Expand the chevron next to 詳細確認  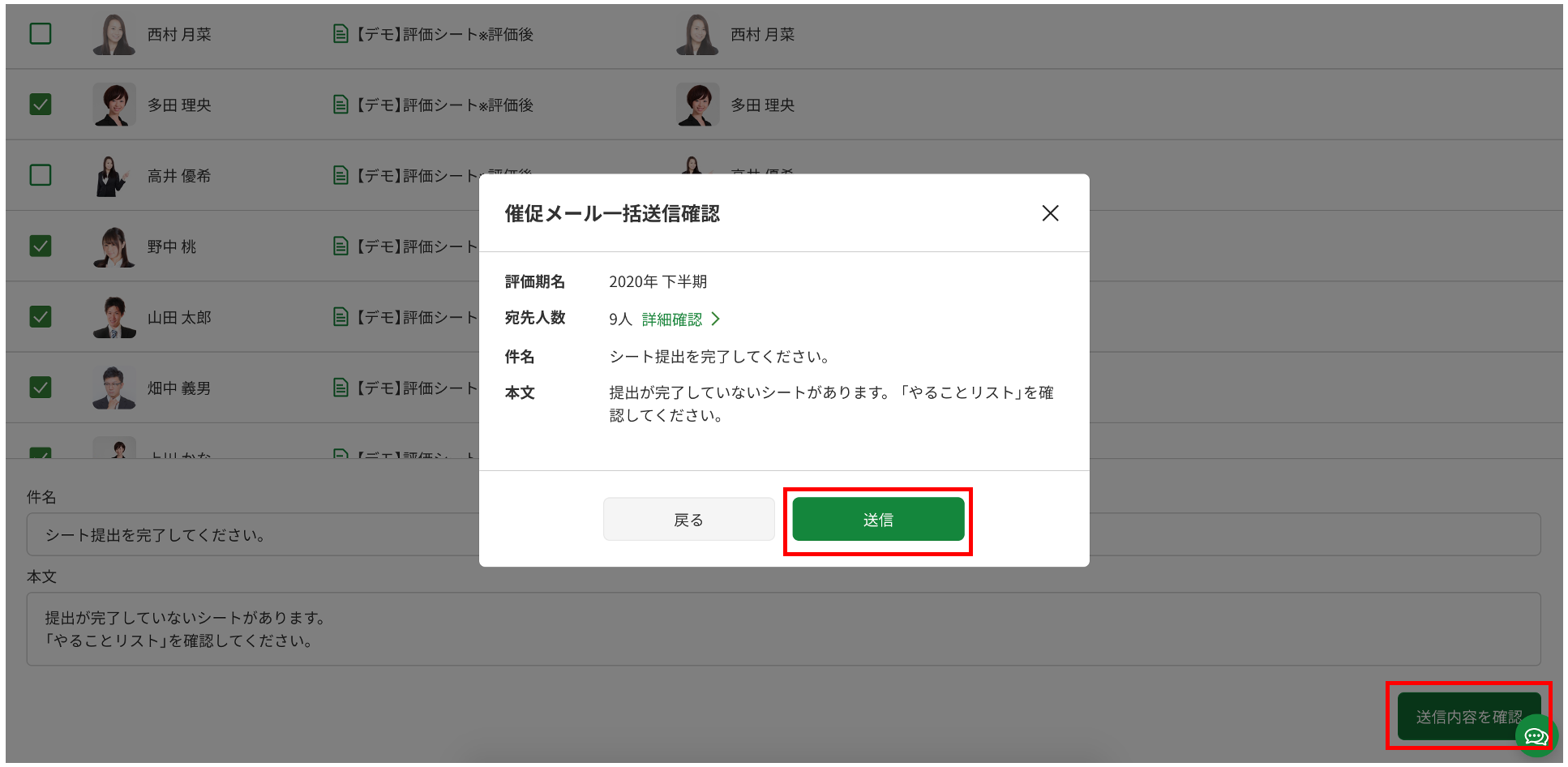(715, 319)
